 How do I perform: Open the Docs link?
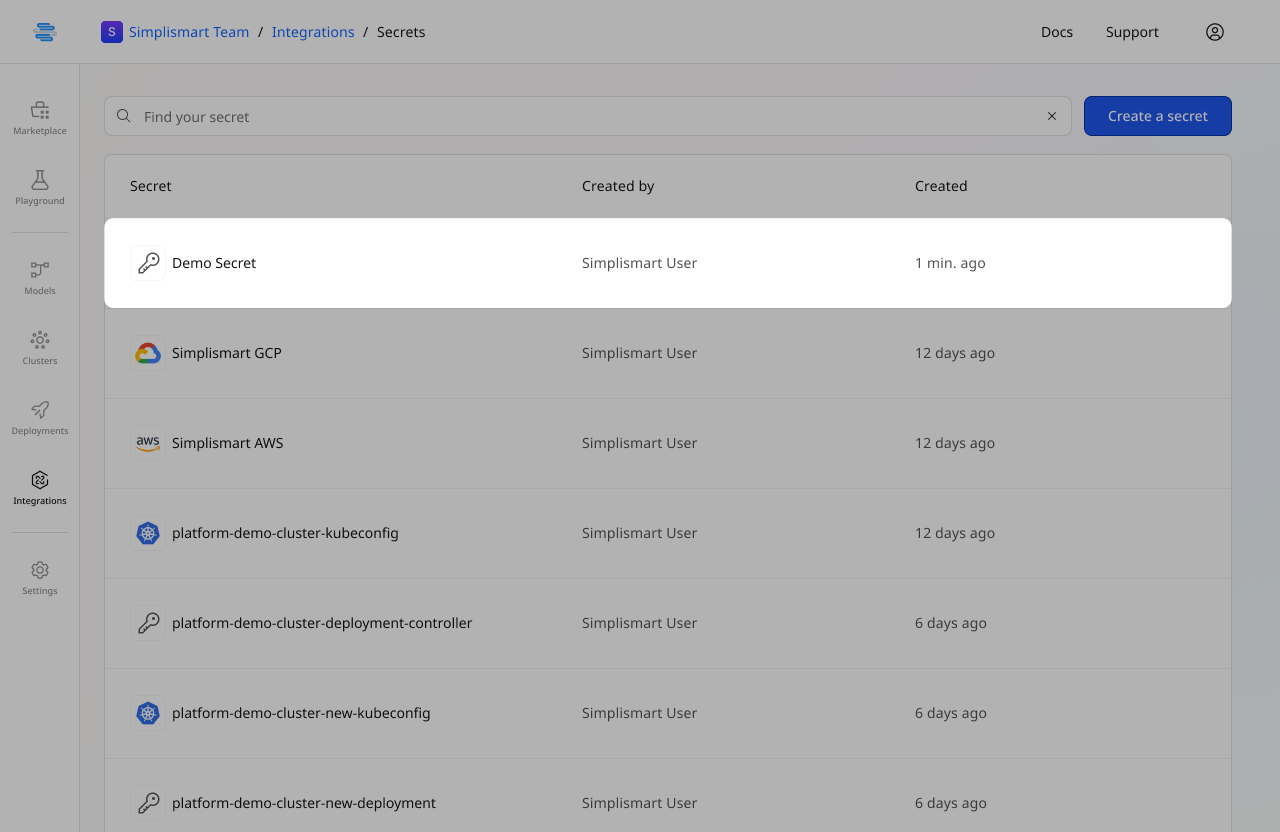pyautogui.click(x=1057, y=32)
